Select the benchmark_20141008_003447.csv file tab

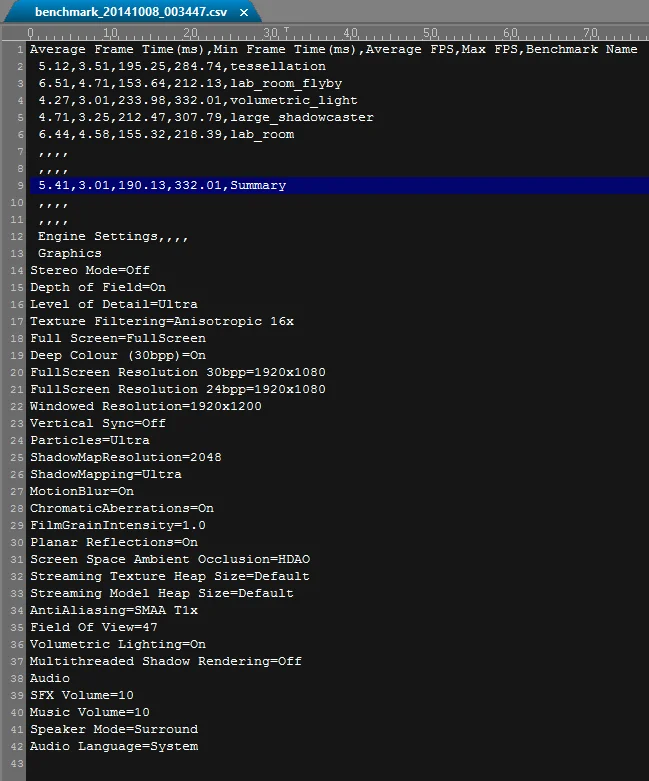(x=131, y=12)
